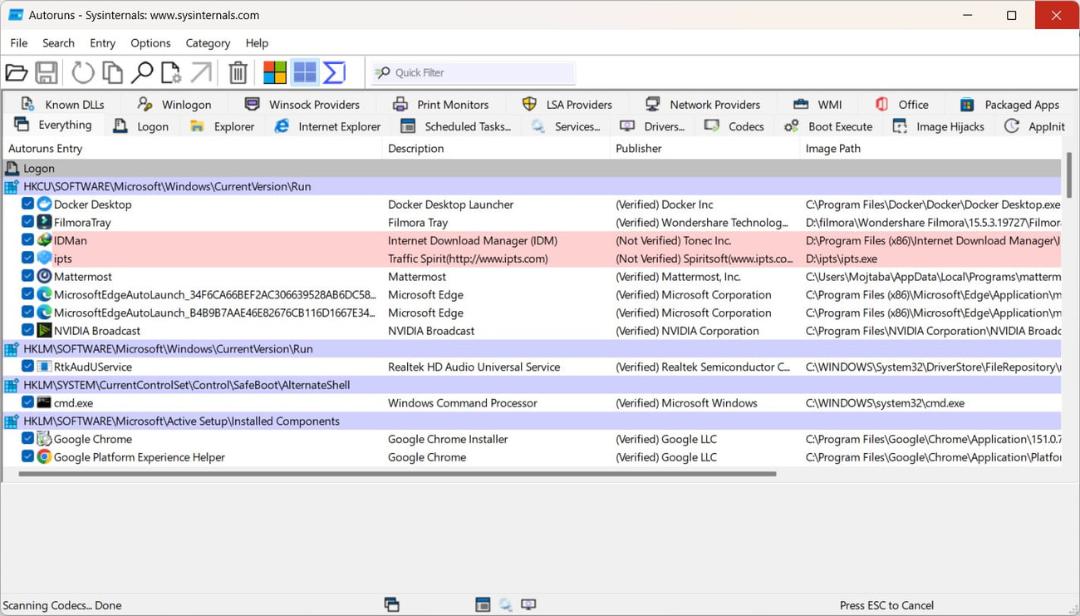This screenshot has height=616, width=1080.
Task: Disable the ipts entry checkbox
Action: tap(28, 258)
